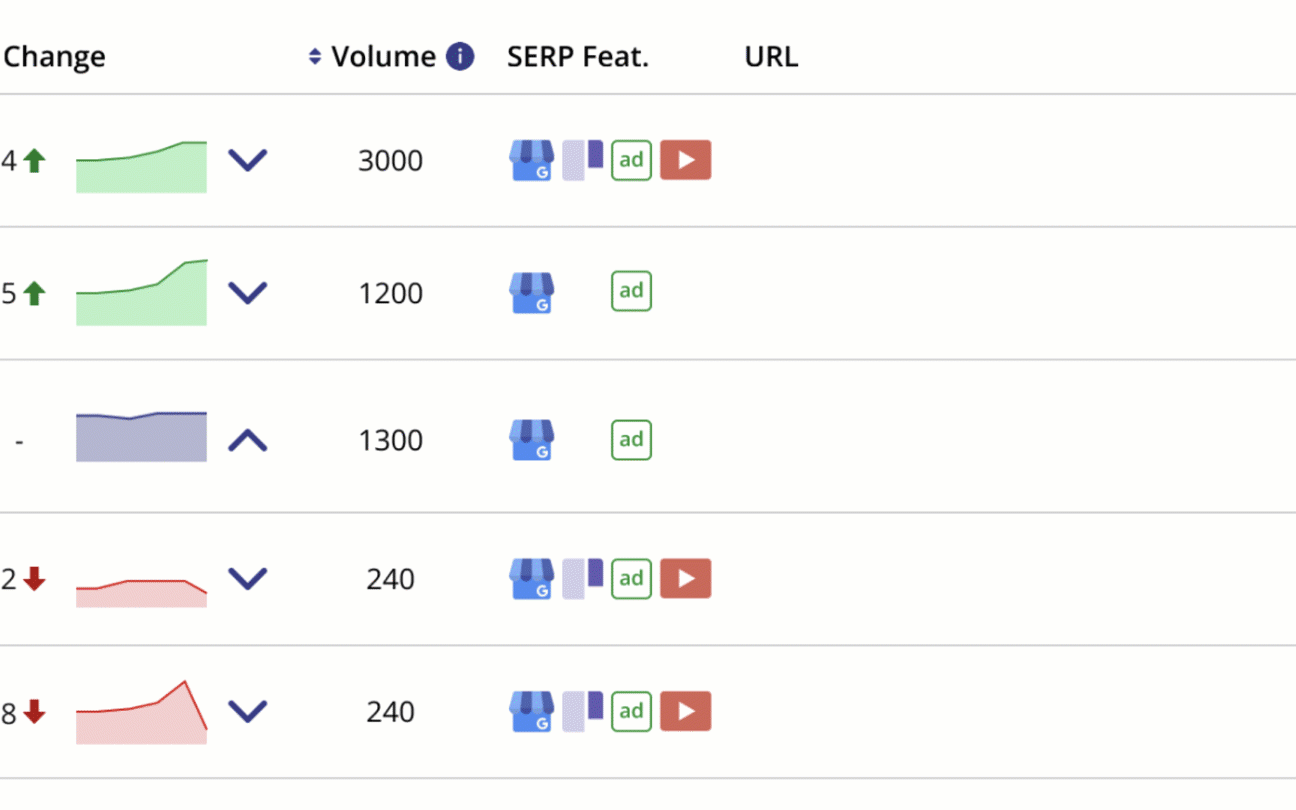
Task: Click the sitelinks feature icon in the 3000 row
Action: click(581, 160)
